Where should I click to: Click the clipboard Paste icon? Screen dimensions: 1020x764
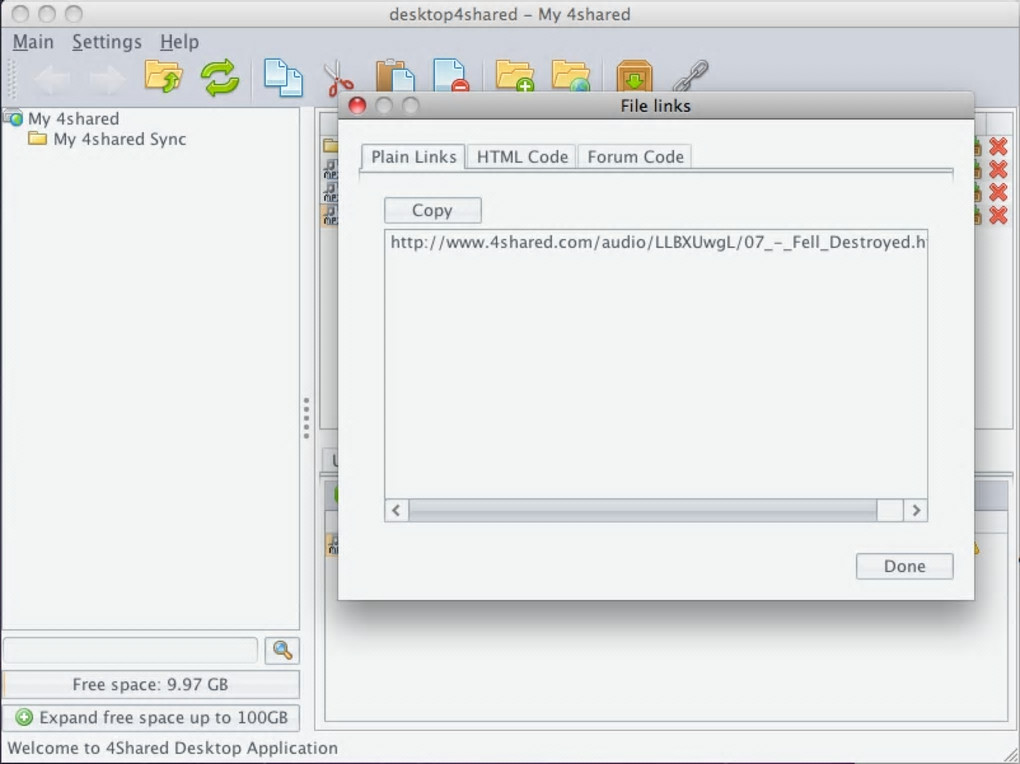click(x=395, y=75)
